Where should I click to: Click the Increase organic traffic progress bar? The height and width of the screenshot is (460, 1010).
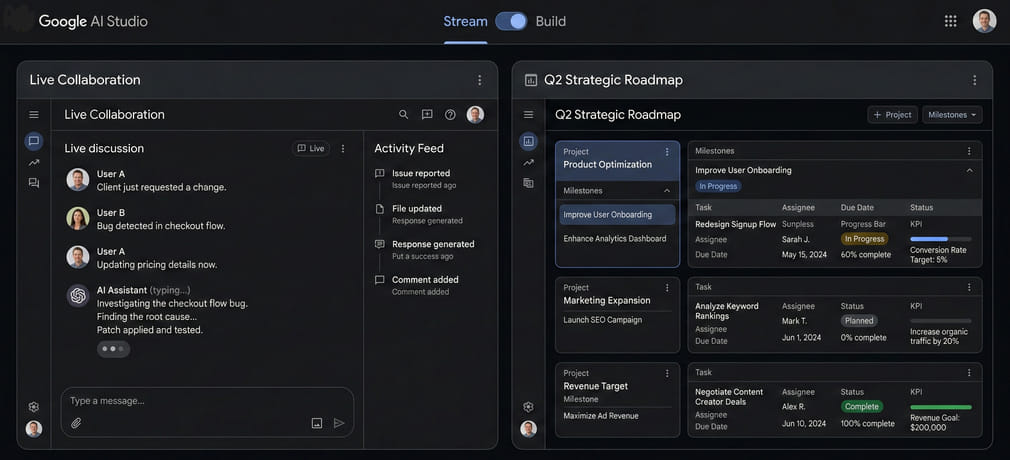coord(940,321)
